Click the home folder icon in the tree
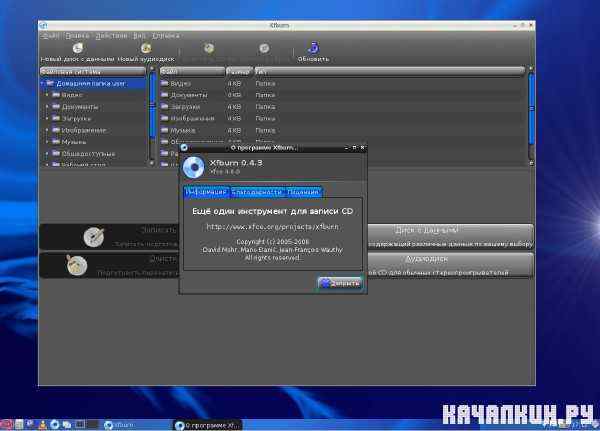Image resolution: width=600 pixels, height=431 pixels. point(50,83)
